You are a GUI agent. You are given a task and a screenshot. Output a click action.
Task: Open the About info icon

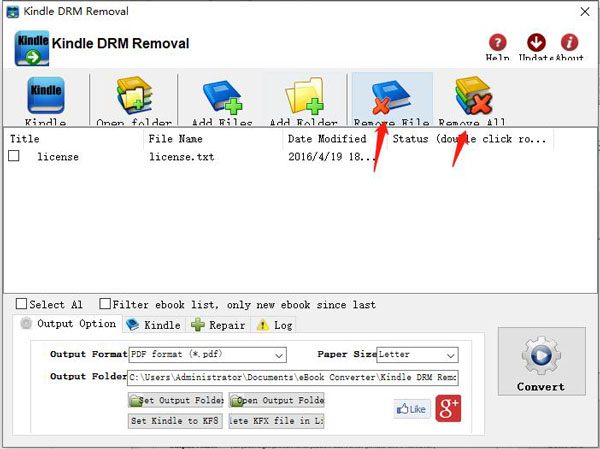tap(570, 43)
